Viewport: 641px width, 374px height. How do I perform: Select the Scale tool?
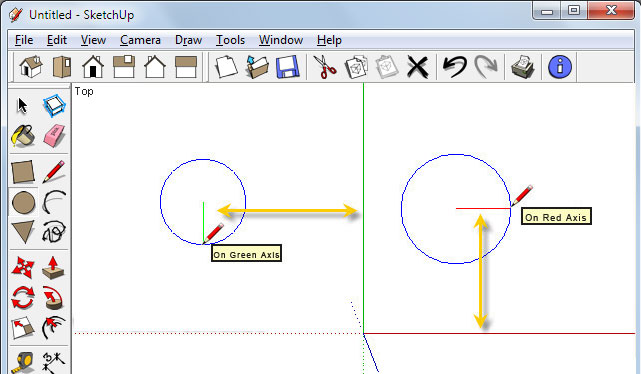(23, 328)
